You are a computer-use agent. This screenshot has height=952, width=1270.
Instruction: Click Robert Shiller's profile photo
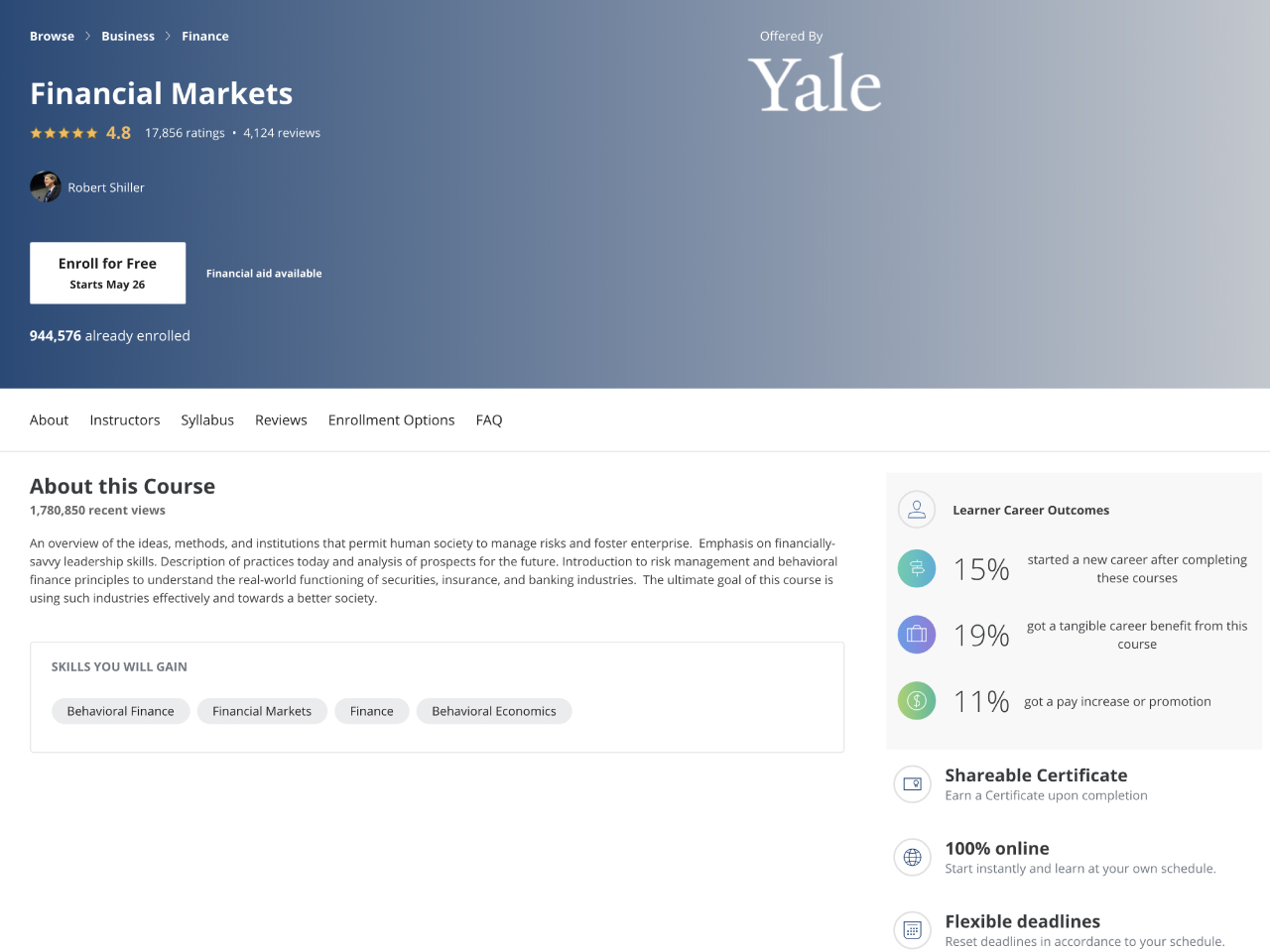(x=46, y=186)
